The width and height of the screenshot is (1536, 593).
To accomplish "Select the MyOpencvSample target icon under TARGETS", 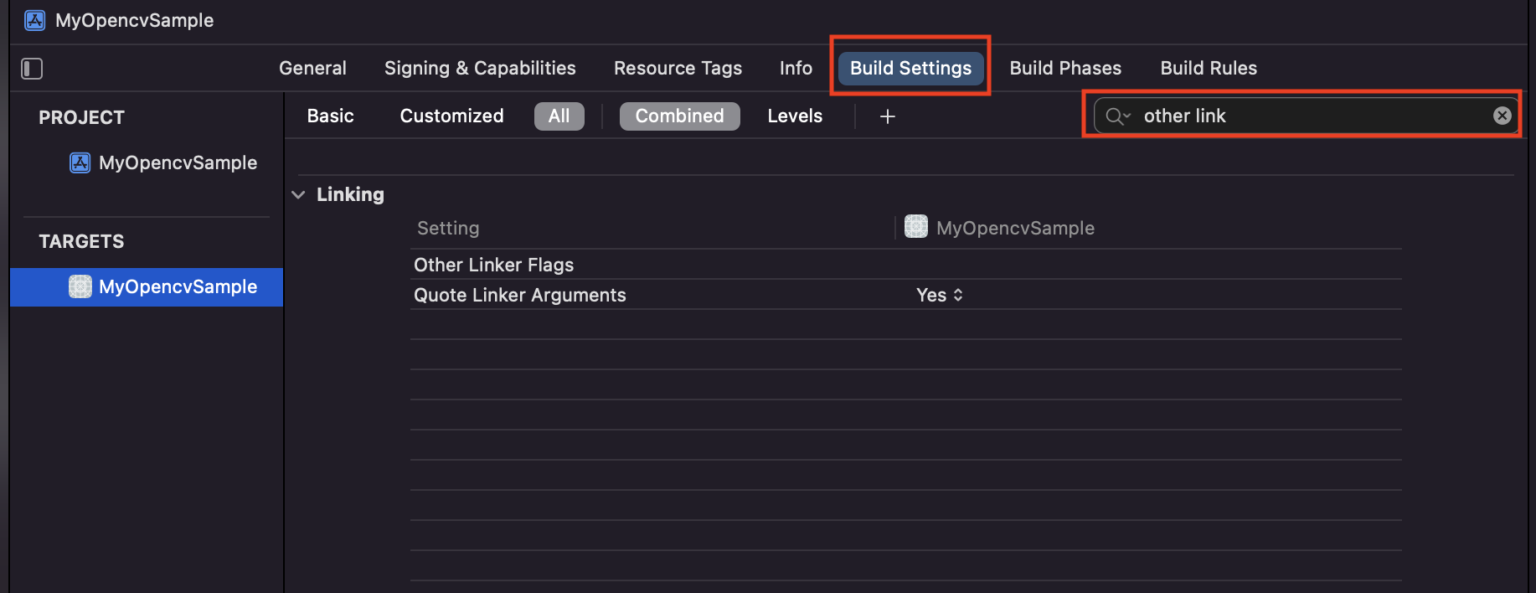I will (x=79, y=287).
